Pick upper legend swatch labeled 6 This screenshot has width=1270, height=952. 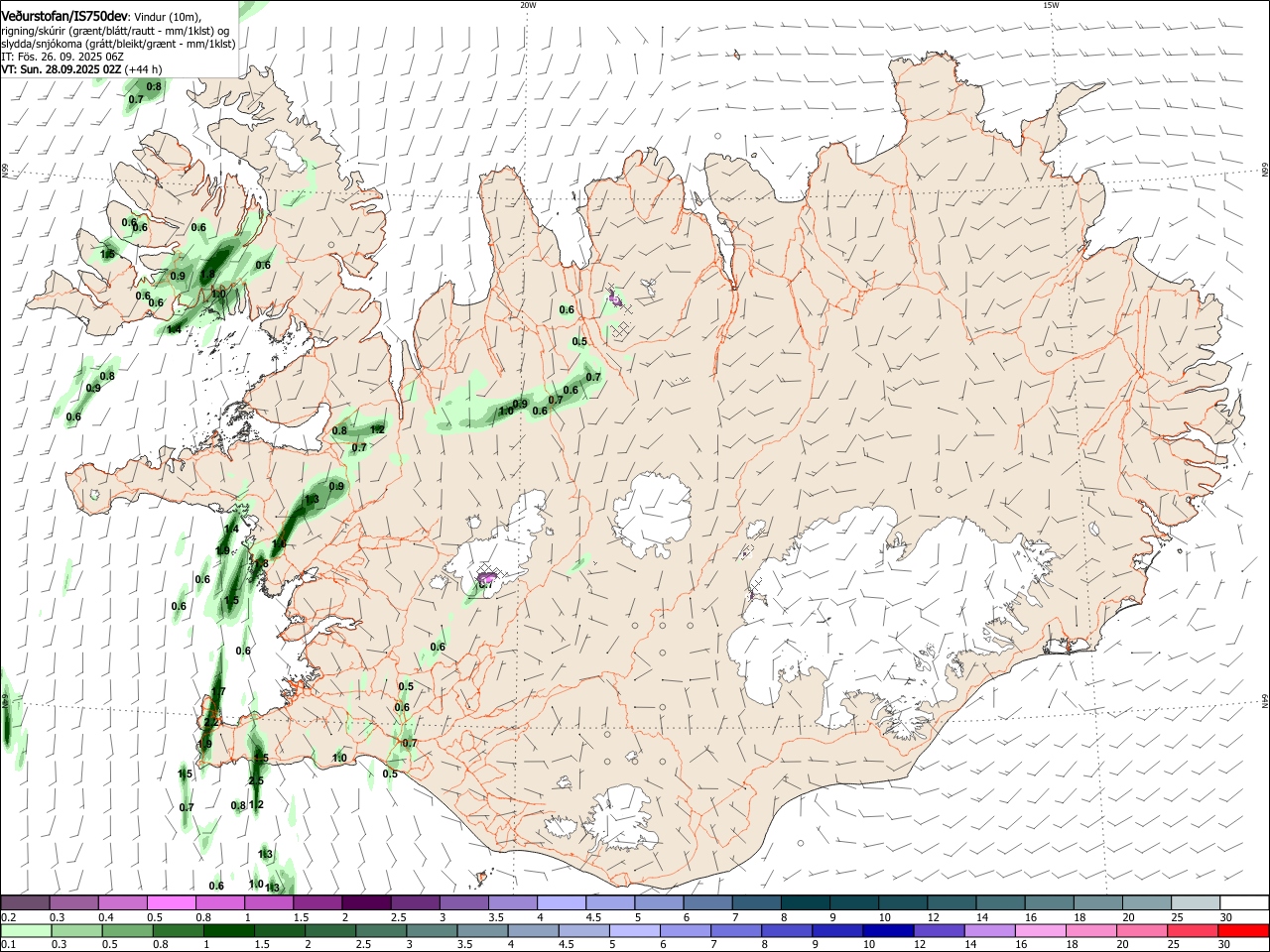point(706,902)
